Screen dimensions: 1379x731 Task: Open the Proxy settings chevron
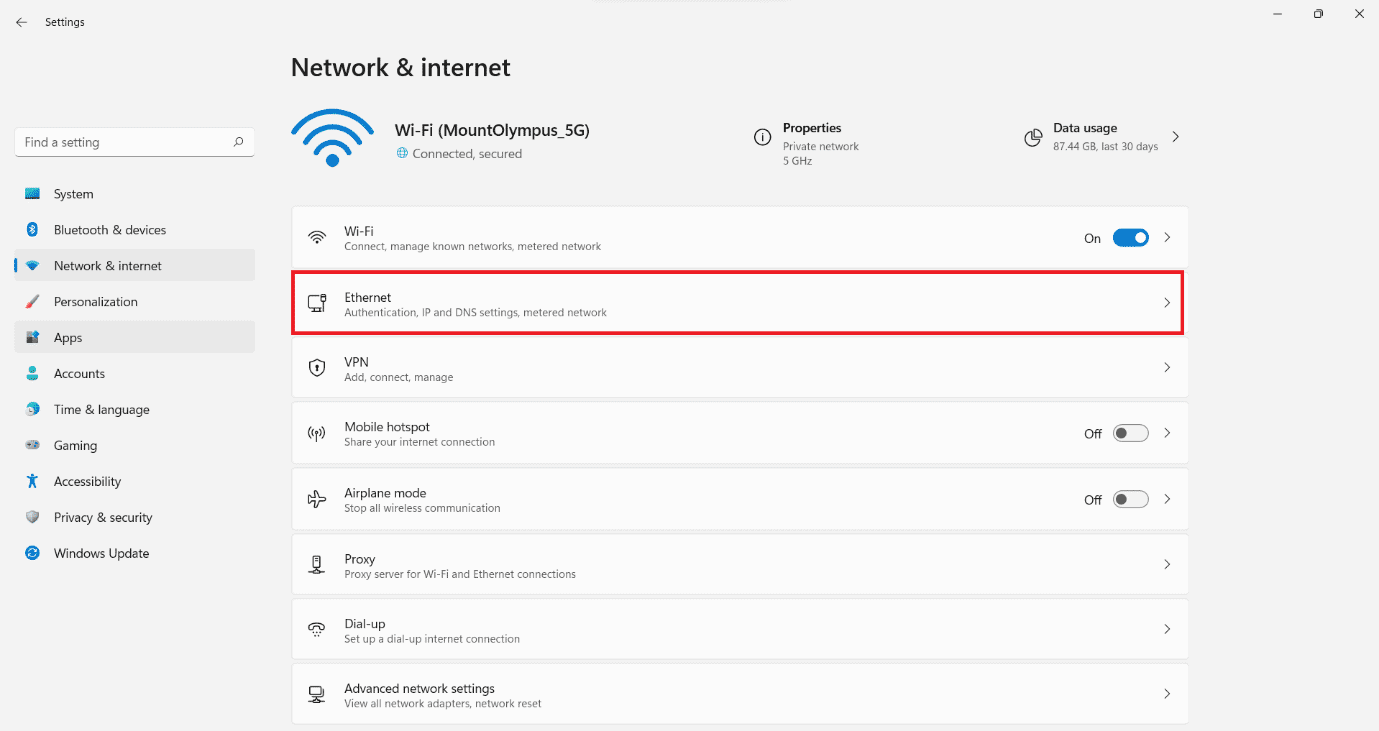pyautogui.click(x=1167, y=565)
